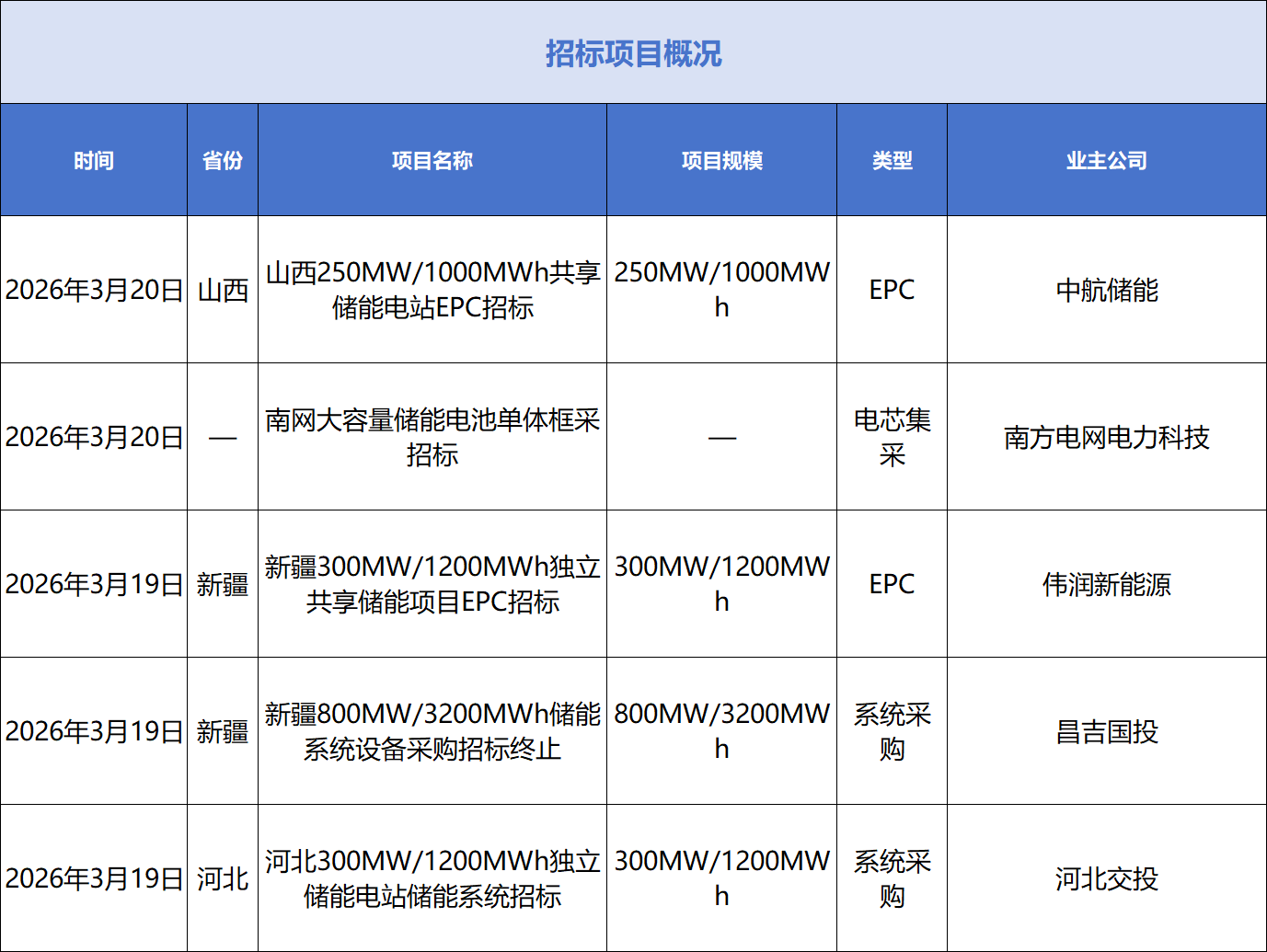Select the 河北 province cell
This screenshot has height=952, width=1267.
223,878
